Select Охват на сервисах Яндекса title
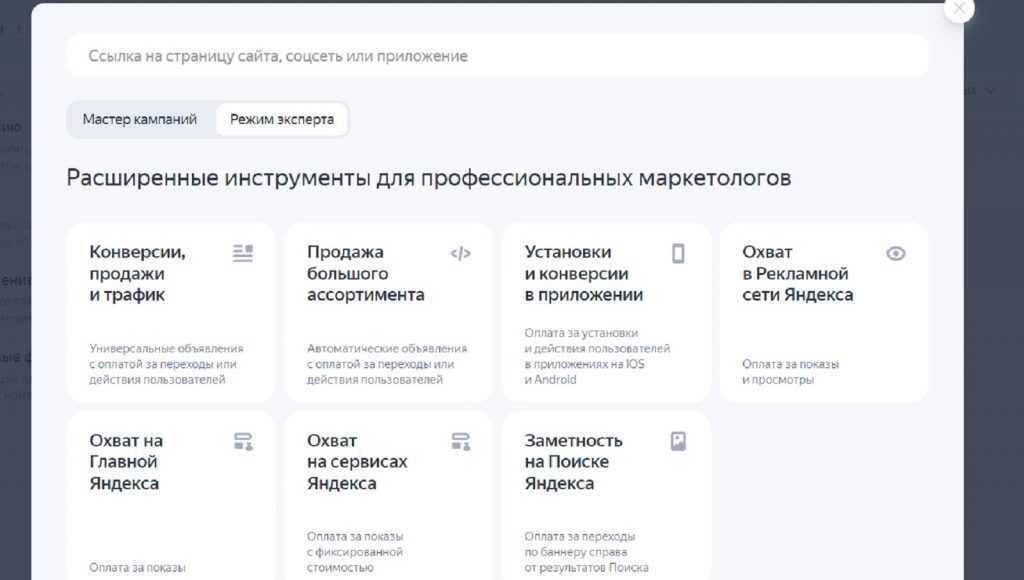This screenshot has height=580, width=1024. [357, 462]
